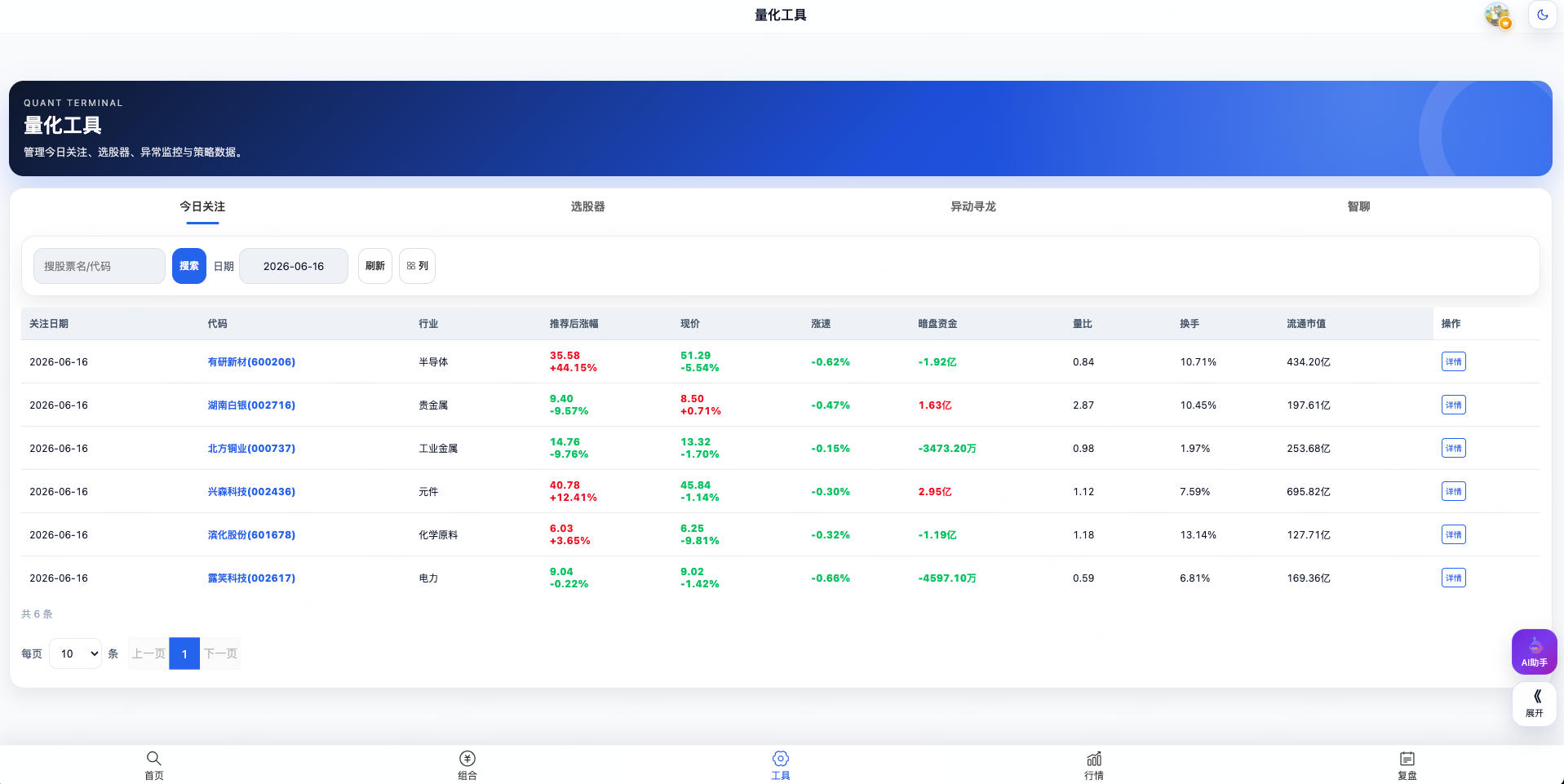Open stock link 湖南白银(002716)
The width and height of the screenshot is (1564, 784).
pyautogui.click(x=251, y=405)
